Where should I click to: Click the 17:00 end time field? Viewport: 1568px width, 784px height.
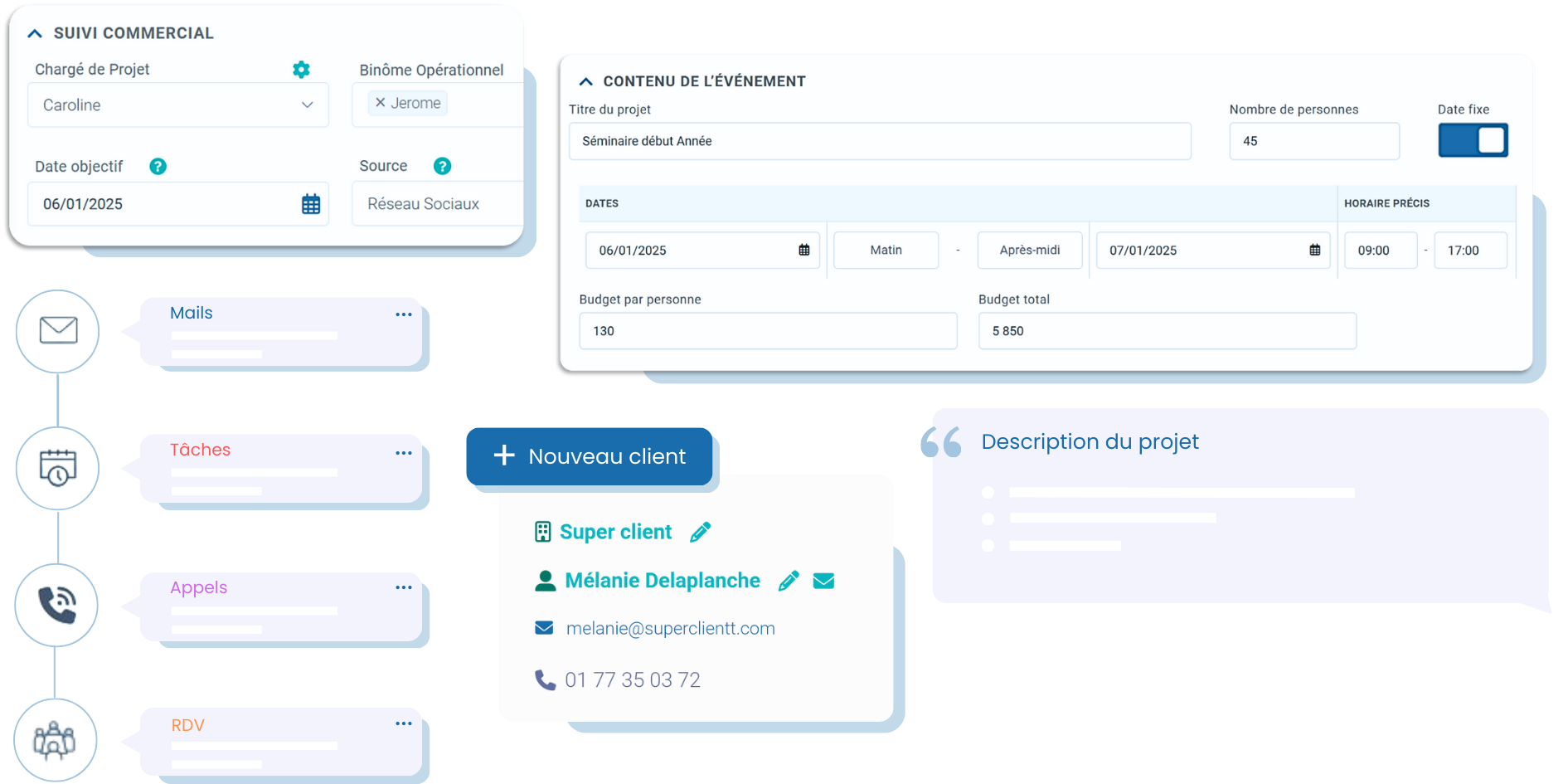pos(1470,251)
